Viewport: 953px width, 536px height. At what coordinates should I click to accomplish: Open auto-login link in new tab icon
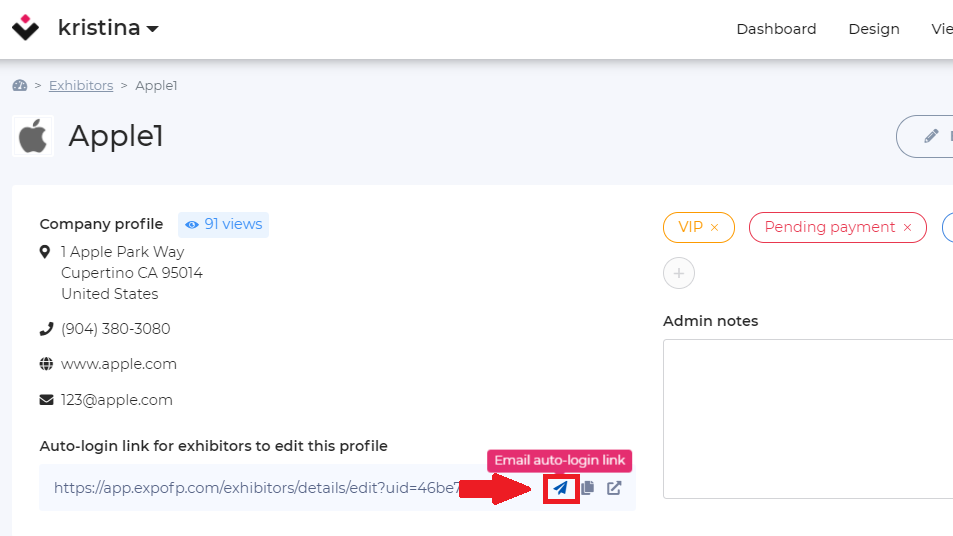614,488
